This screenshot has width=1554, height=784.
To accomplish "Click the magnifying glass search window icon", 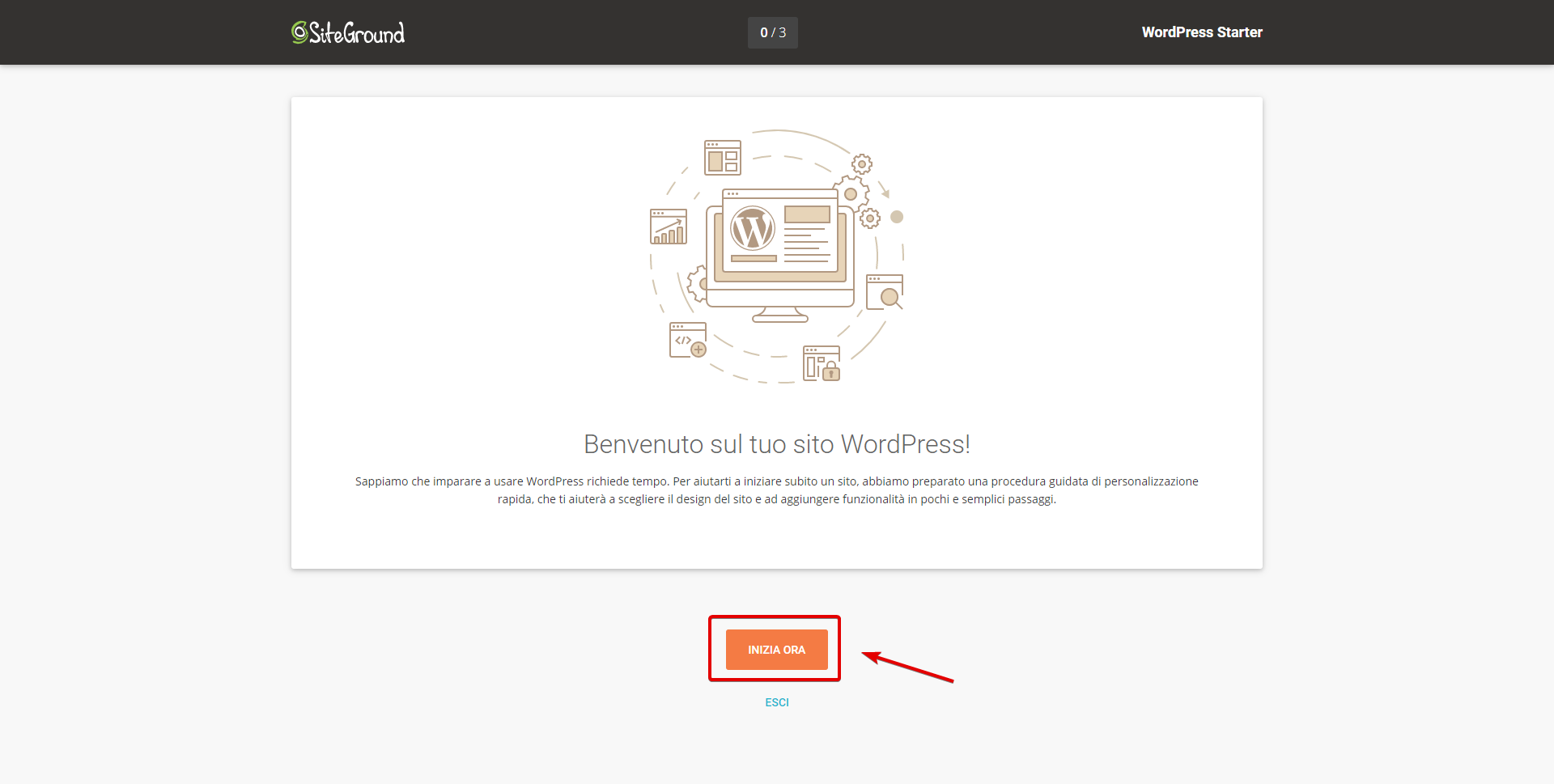I will point(885,292).
